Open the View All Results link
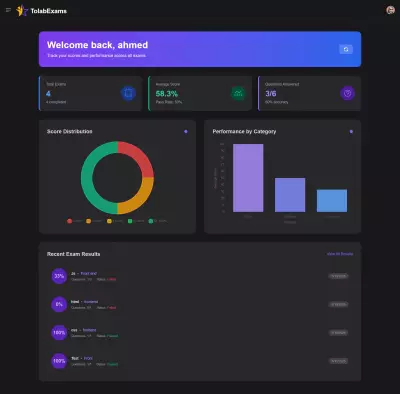The width and height of the screenshot is (400, 394). pos(340,254)
